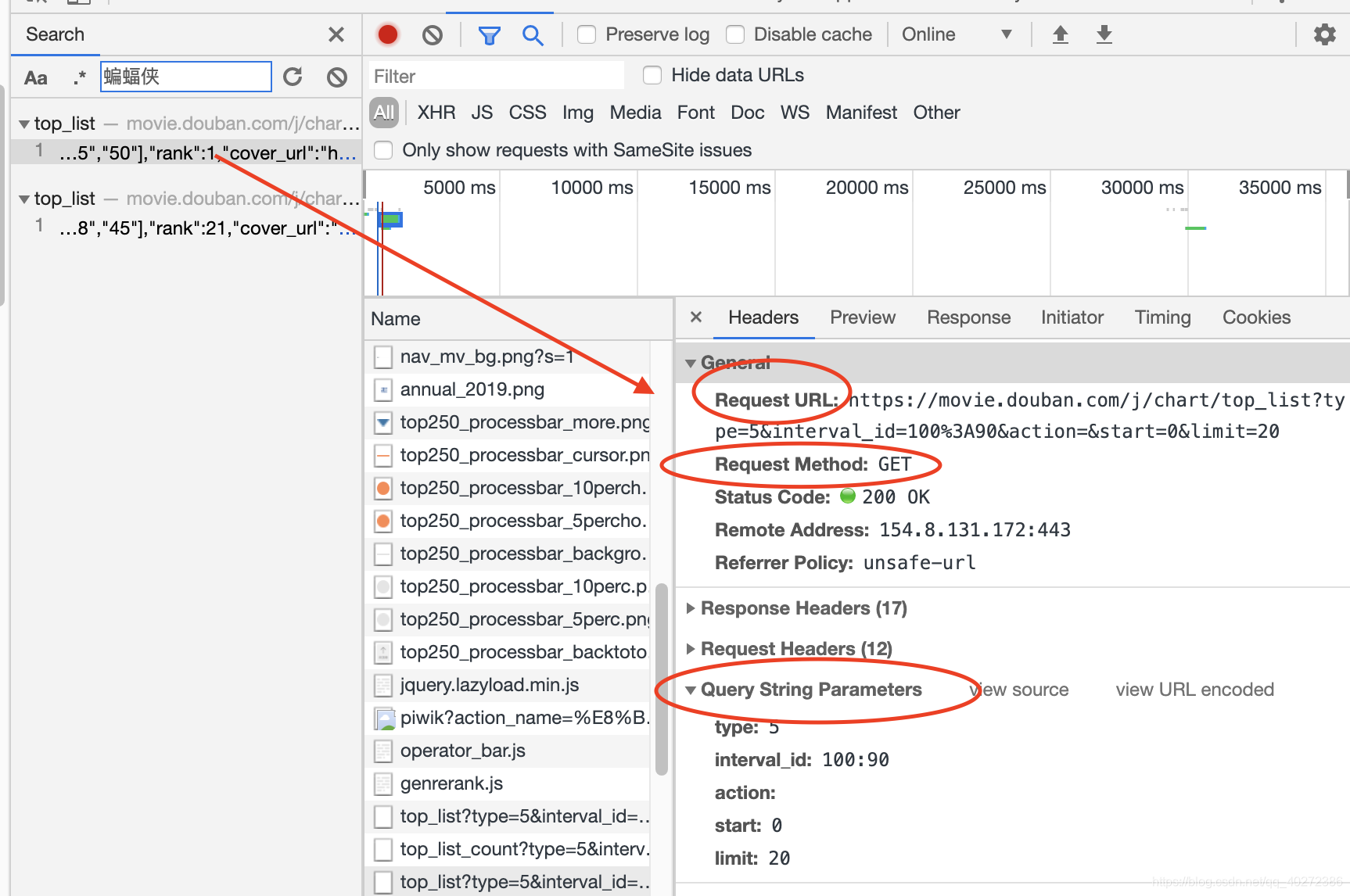1350x896 pixels.
Task: Collapse Query String Parameters section
Action: point(691,690)
